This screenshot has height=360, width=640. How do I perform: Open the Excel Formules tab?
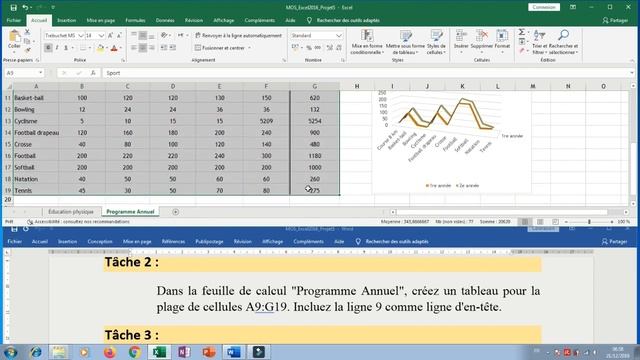[x=135, y=20]
